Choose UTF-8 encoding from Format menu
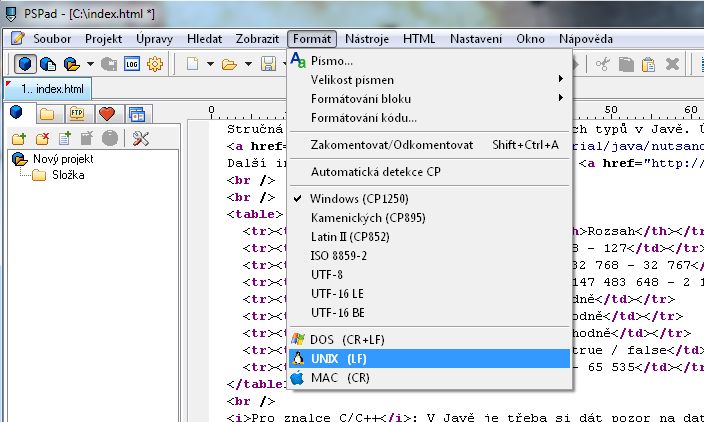Screen dimensions: 704x422 tap(327, 274)
